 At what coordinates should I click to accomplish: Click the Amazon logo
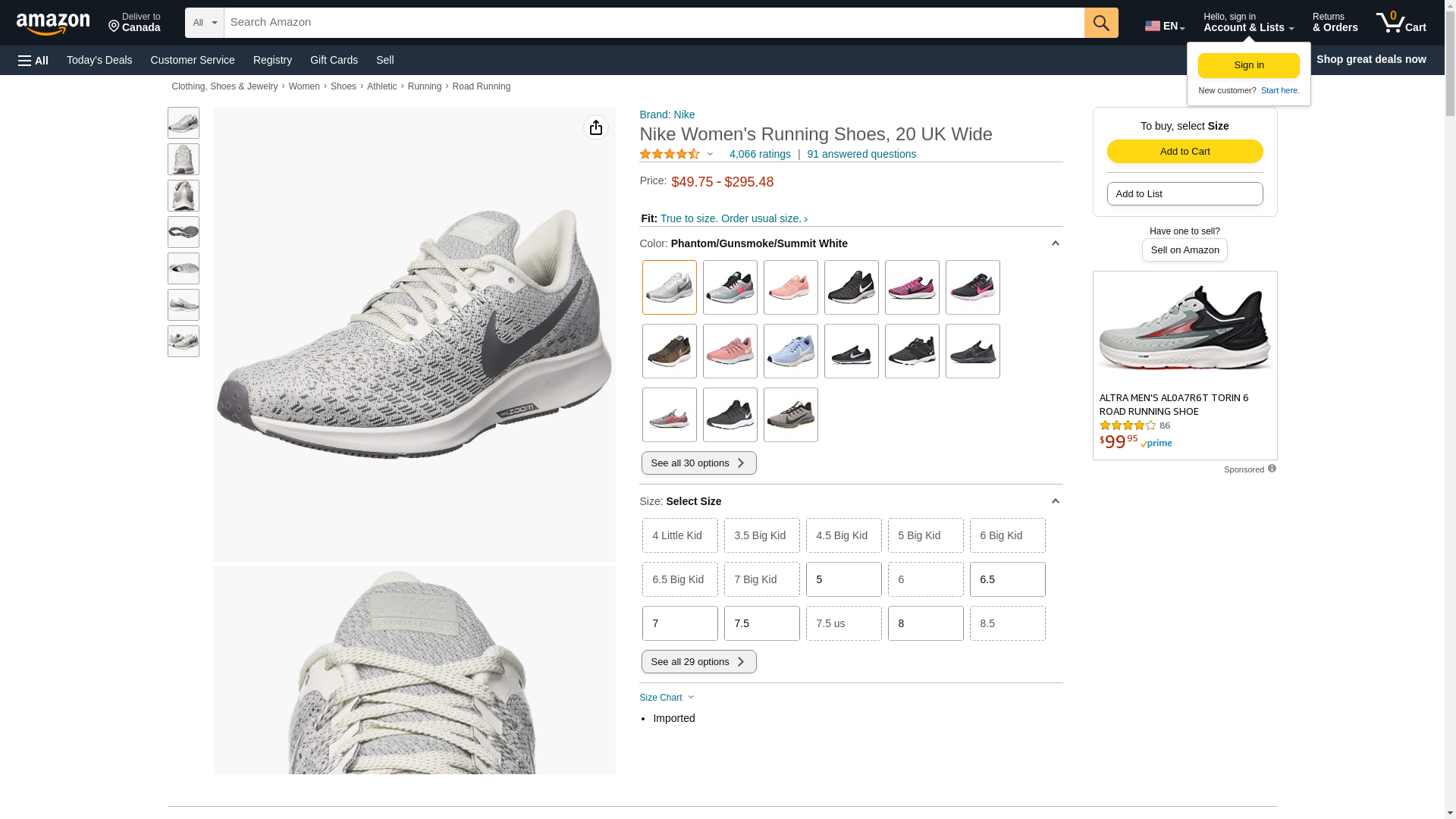[x=53, y=24]
